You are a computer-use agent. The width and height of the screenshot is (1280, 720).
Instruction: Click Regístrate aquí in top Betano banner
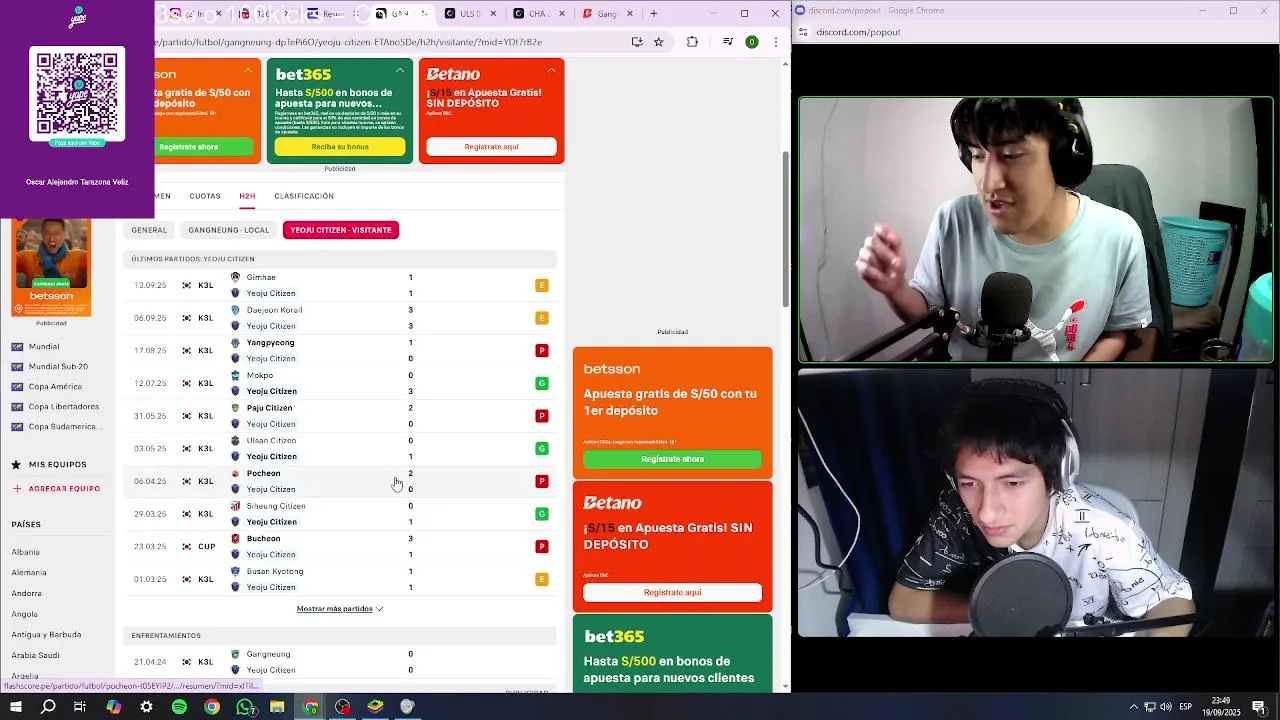coord(491,147)
